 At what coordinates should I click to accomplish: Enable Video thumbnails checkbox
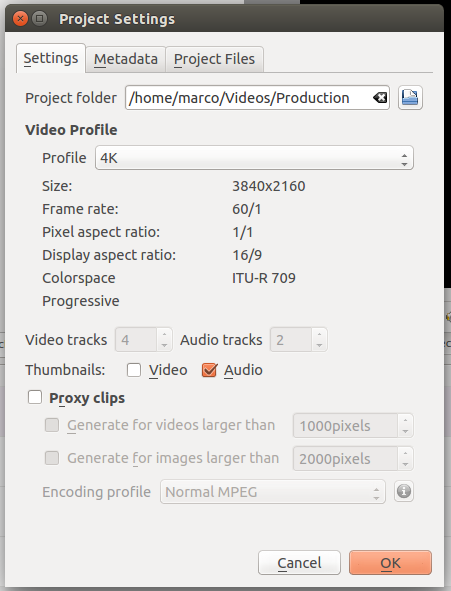134,370
